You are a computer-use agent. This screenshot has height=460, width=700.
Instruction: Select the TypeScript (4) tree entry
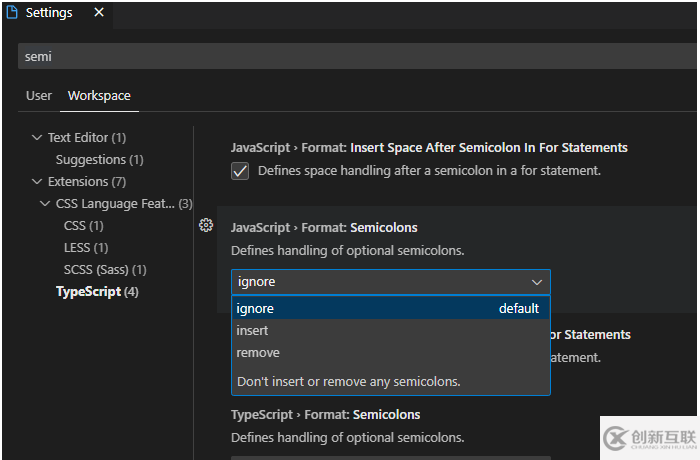click(97, 292)
